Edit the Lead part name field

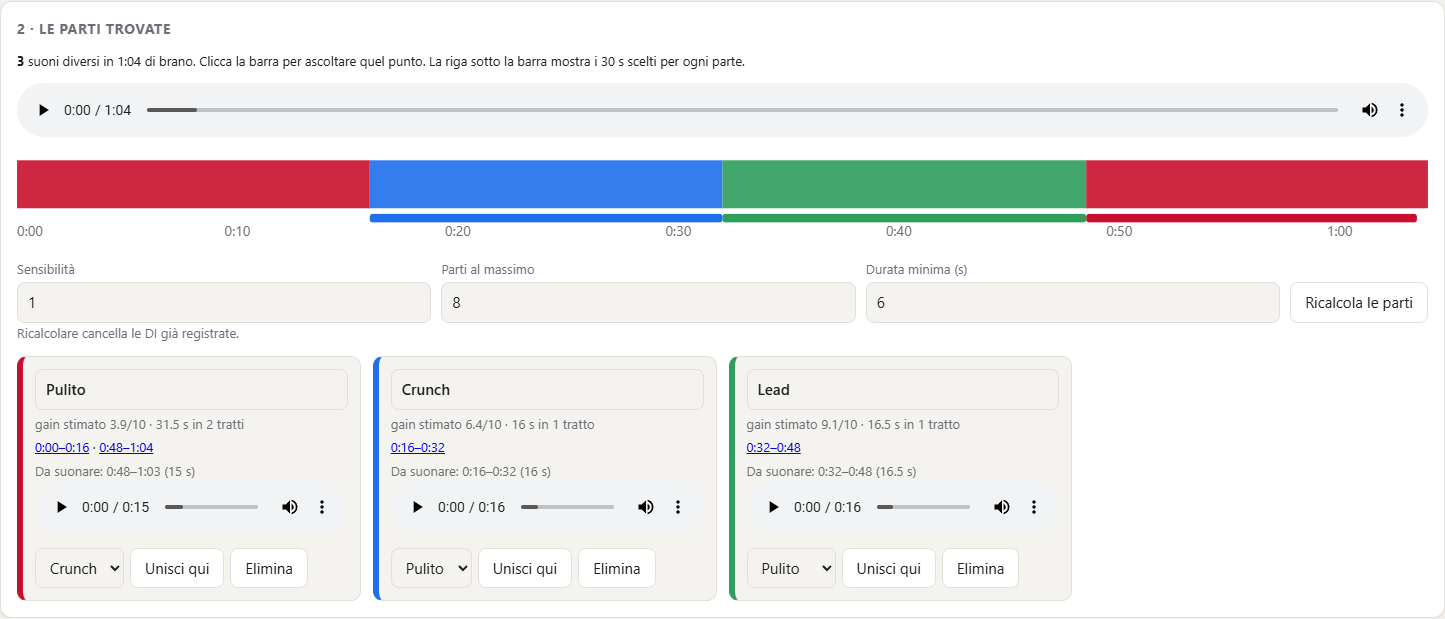[x=903, y=390]
